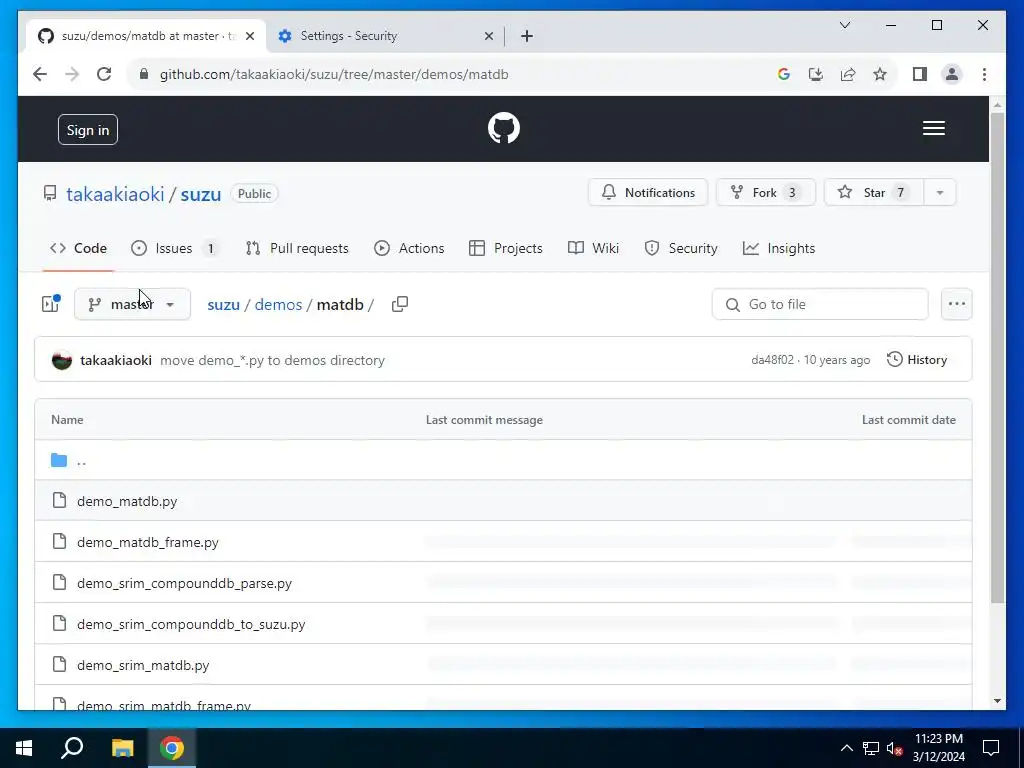Open the three-dots more options button
The image size is (1024, 768).
[x=957, y=304]
